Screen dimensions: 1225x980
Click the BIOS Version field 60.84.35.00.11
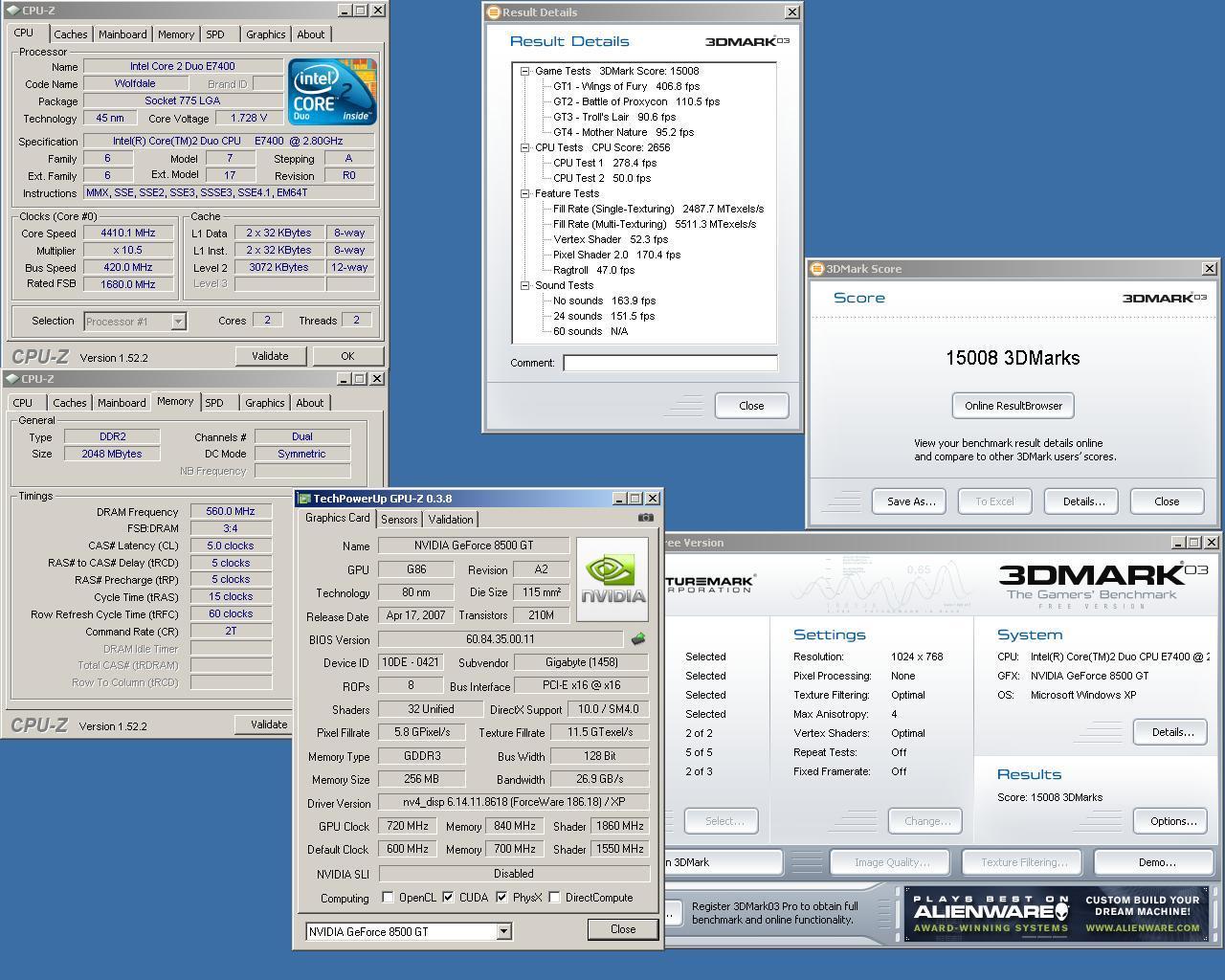click(x=501, y=639)
